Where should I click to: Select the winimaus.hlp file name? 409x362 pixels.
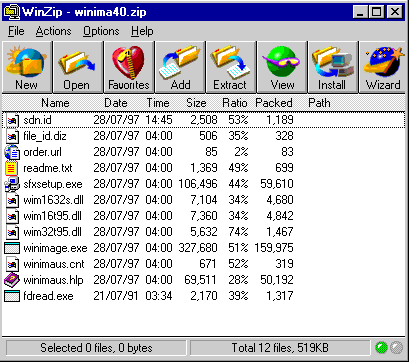tap(53, 280)
